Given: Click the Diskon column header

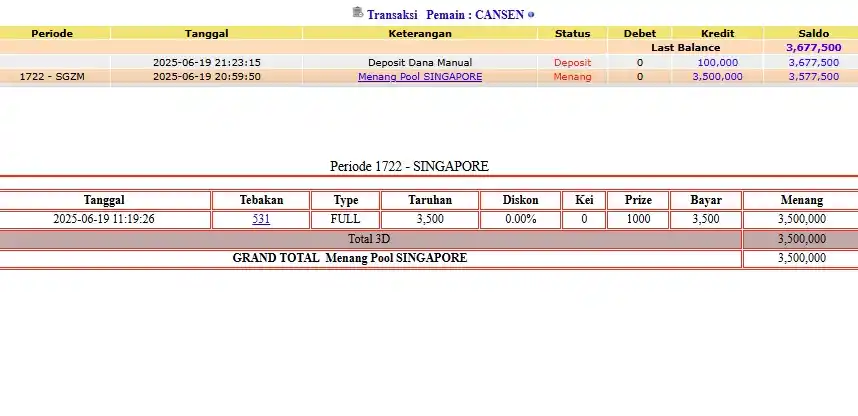Looking at the screenshot, I should [520, 200].
